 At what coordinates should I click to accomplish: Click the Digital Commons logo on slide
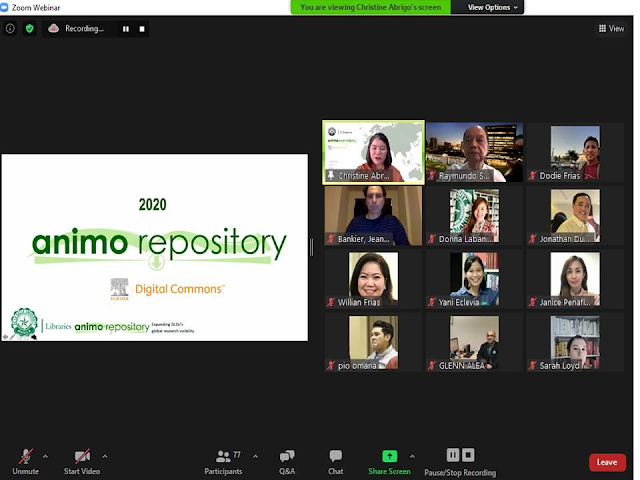point(168,289)
